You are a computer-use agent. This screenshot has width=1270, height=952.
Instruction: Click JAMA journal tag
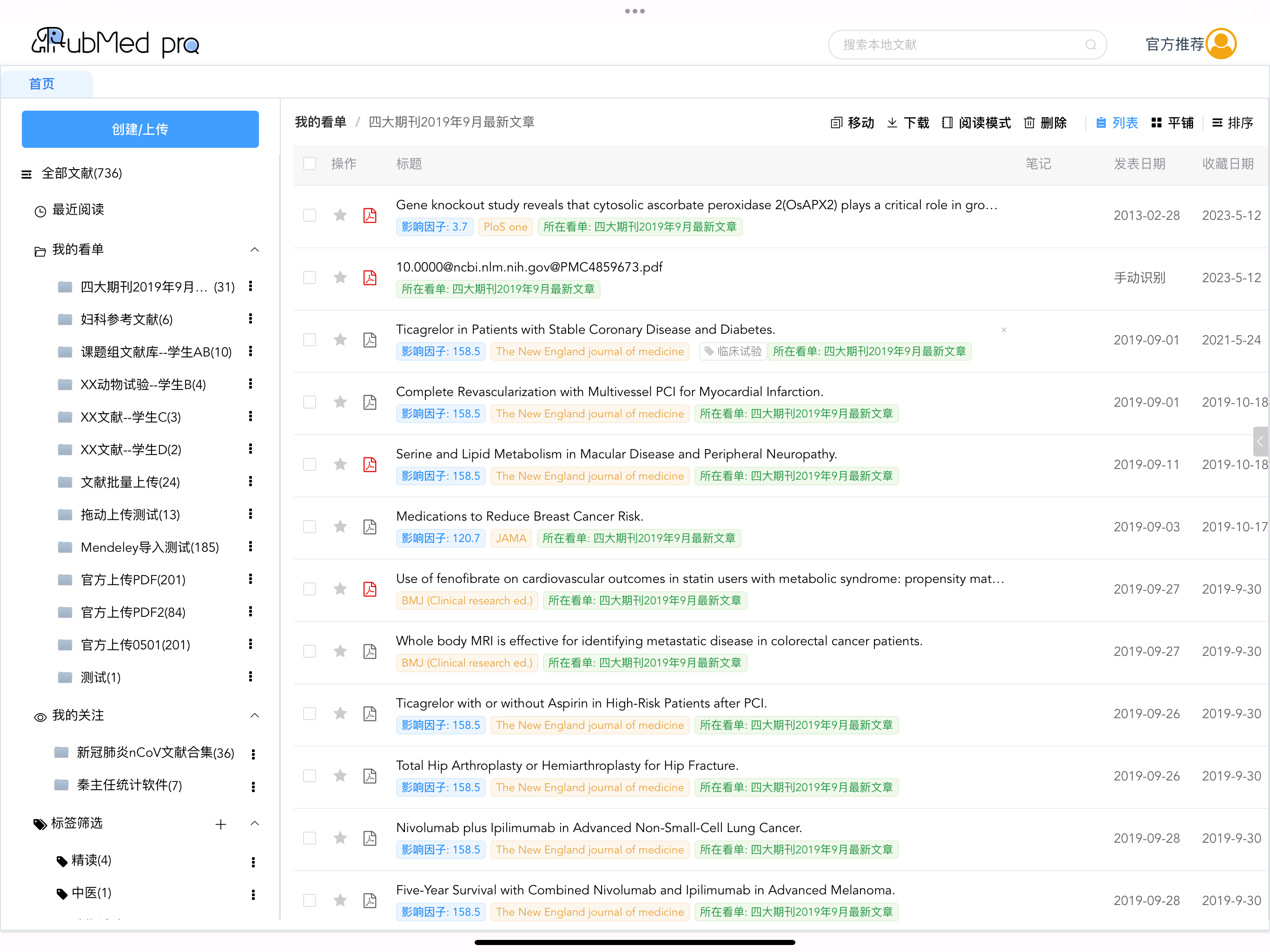(x=511, y=539)
